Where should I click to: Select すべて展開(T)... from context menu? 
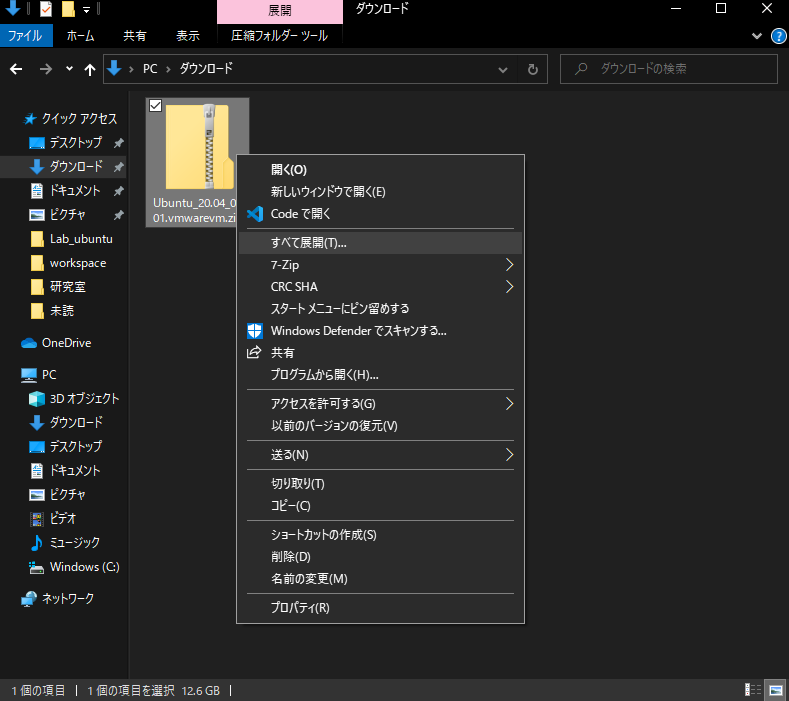[x=308, y=243]
